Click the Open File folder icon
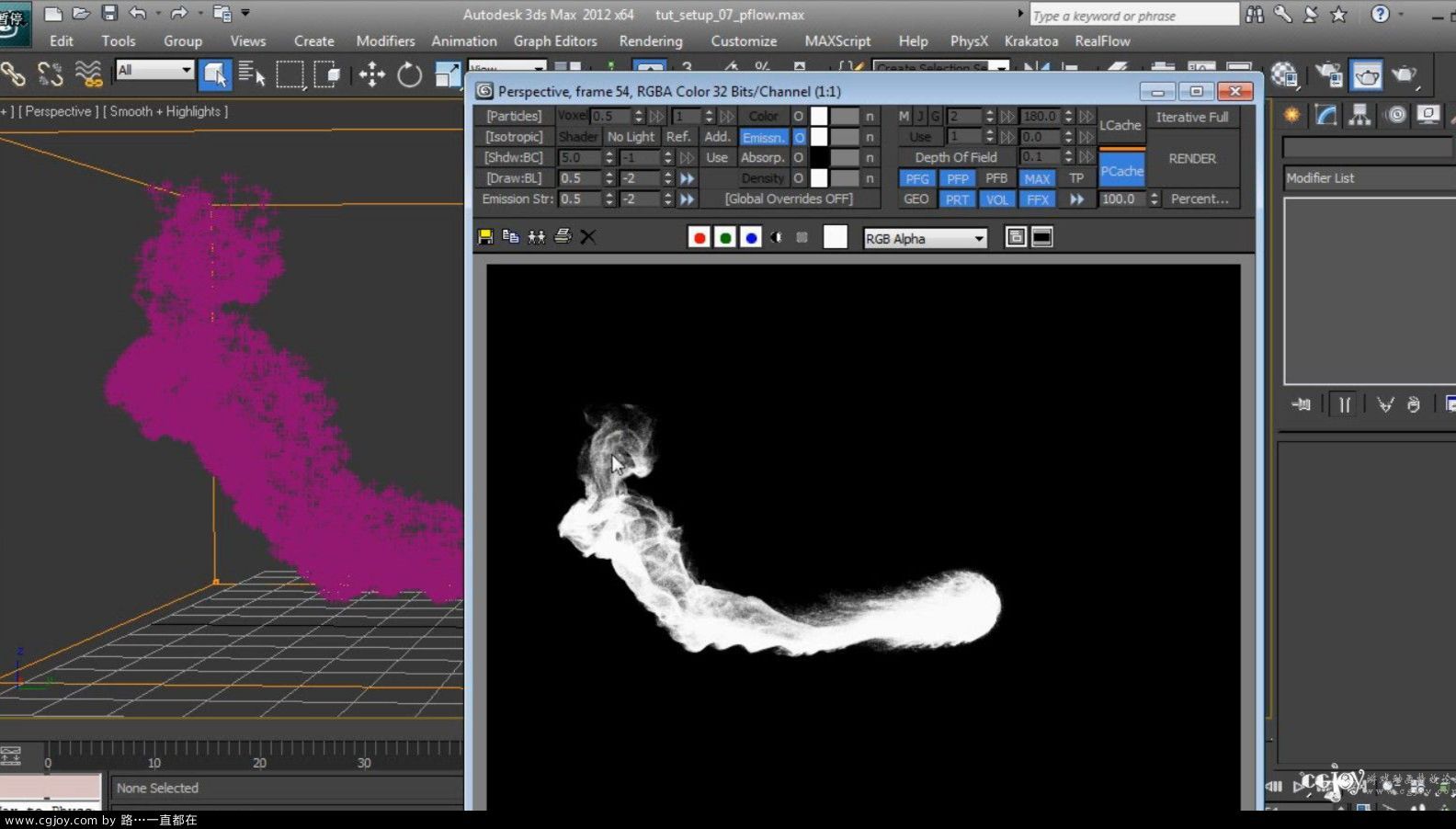 click(81, 14)
